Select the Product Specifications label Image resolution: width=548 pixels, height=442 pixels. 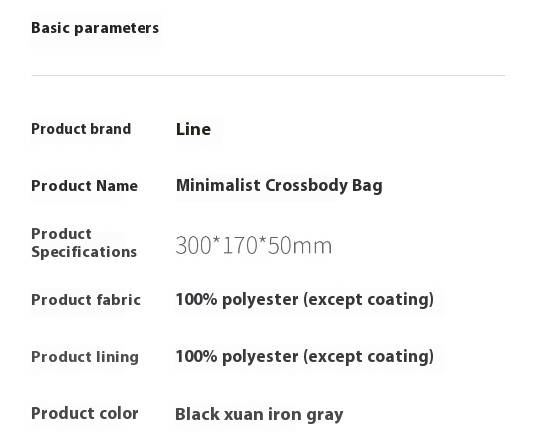tap(84, 243)
